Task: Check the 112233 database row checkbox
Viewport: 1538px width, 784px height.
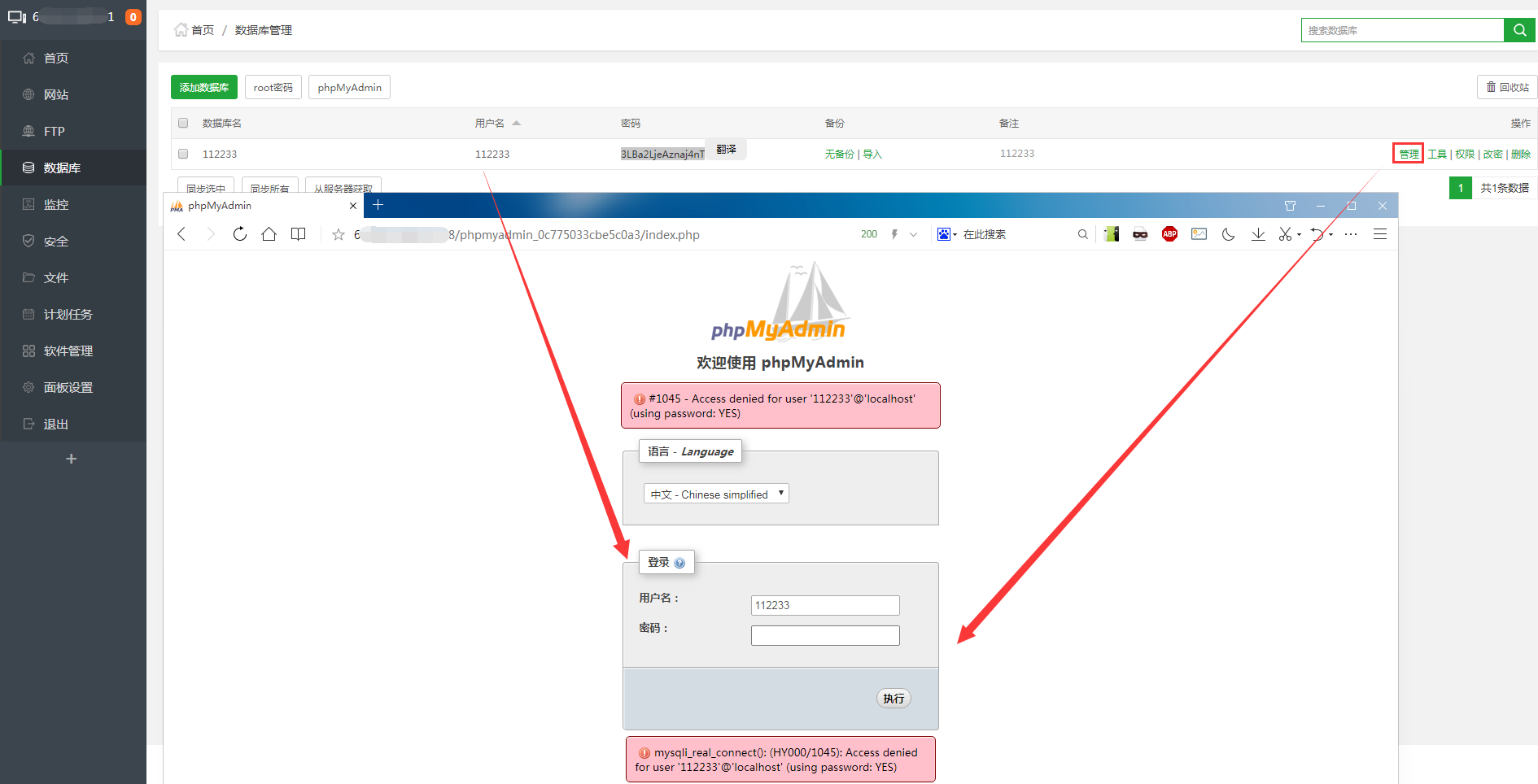Action: click(183, 154)
